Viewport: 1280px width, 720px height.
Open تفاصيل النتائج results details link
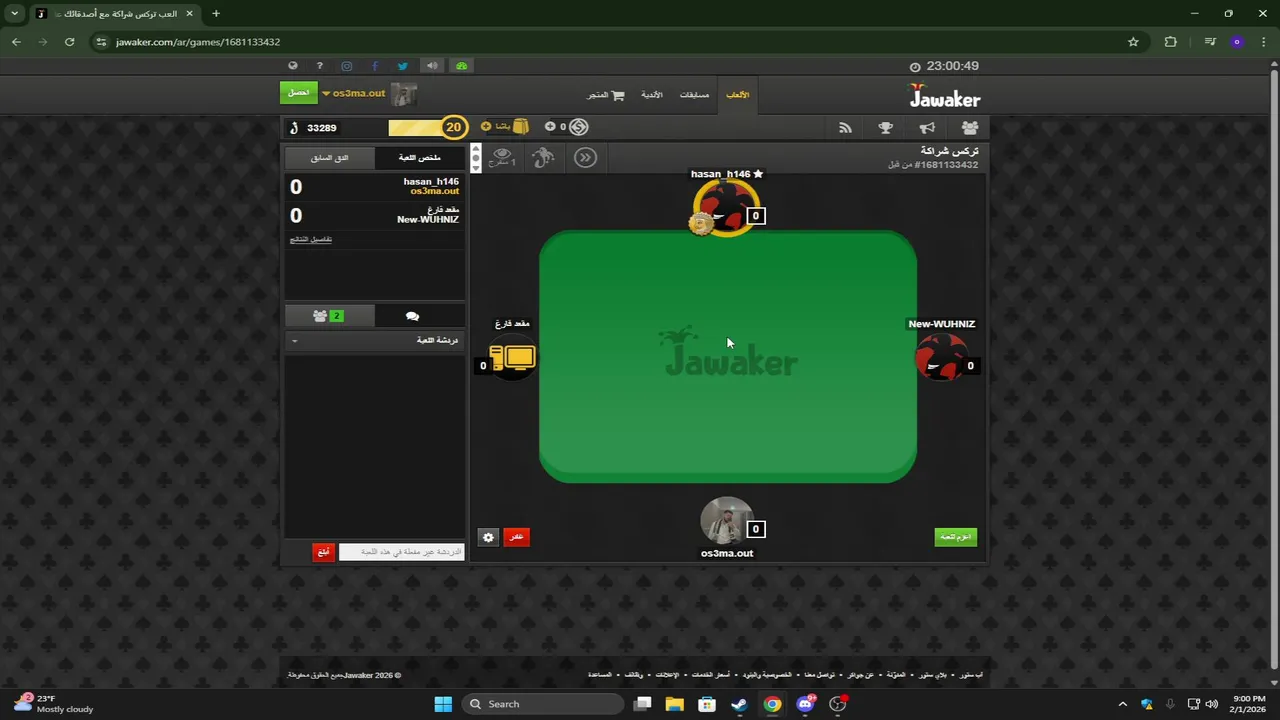(311, 239)
